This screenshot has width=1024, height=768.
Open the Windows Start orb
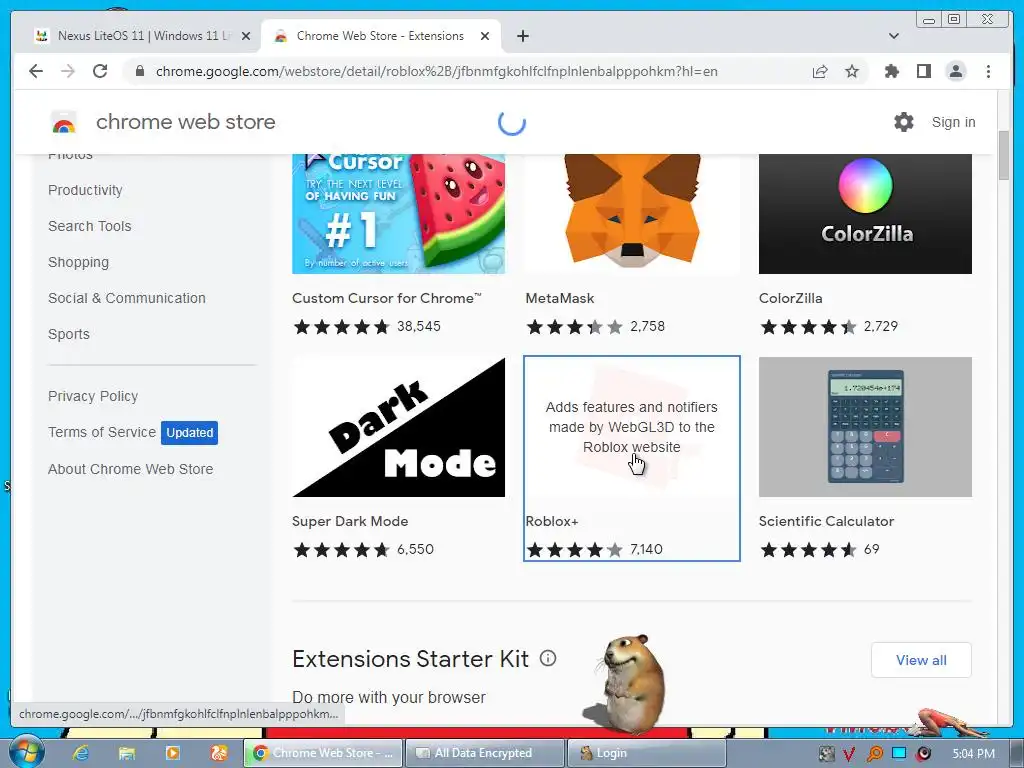[x=26, y=752]
